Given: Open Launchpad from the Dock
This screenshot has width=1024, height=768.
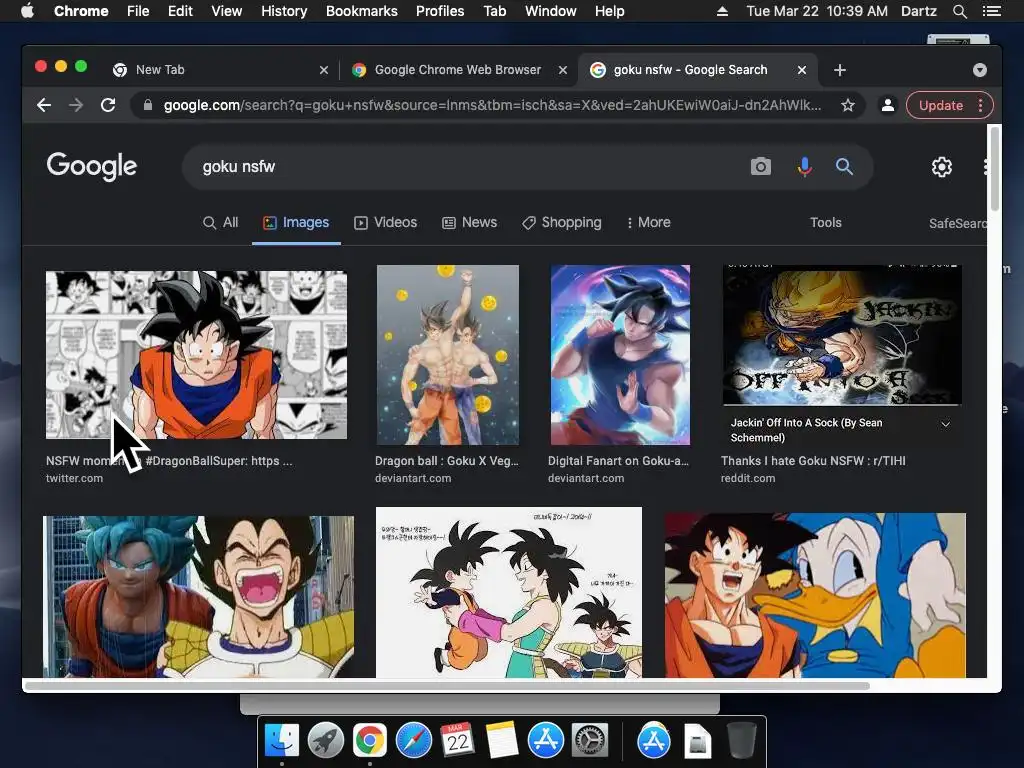Looking at the screenshot, I should click(x=326, y=740).
